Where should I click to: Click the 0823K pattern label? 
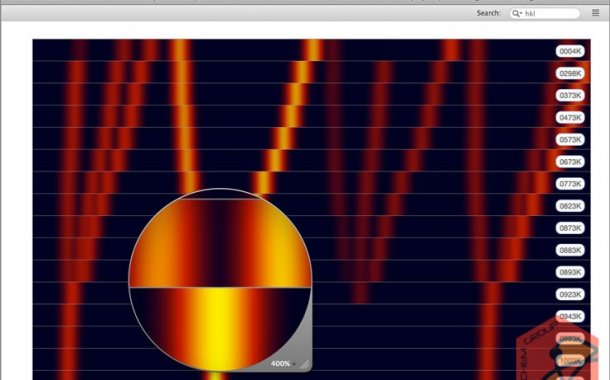[570, 206]
